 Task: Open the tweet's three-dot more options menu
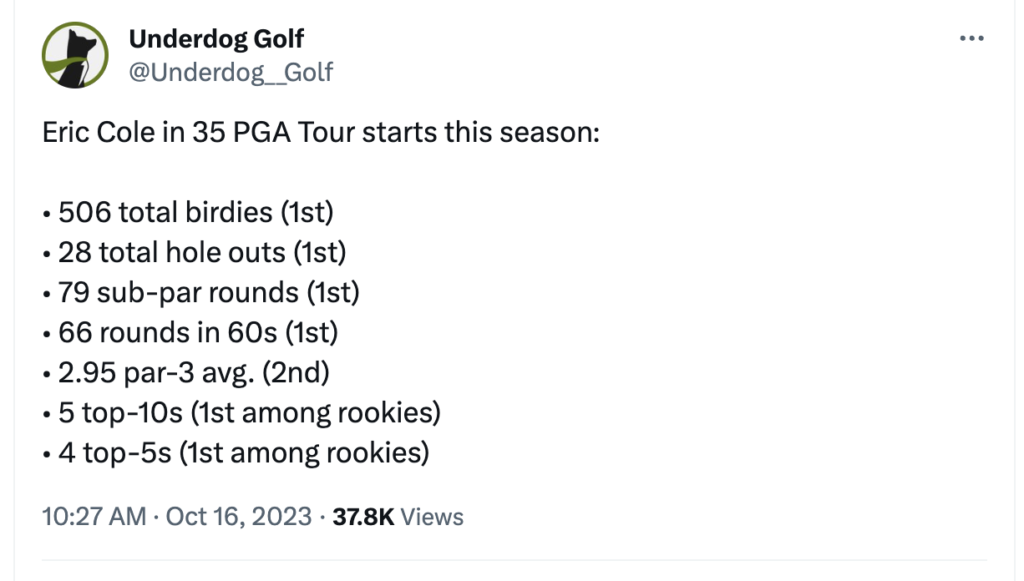[972, 39]
